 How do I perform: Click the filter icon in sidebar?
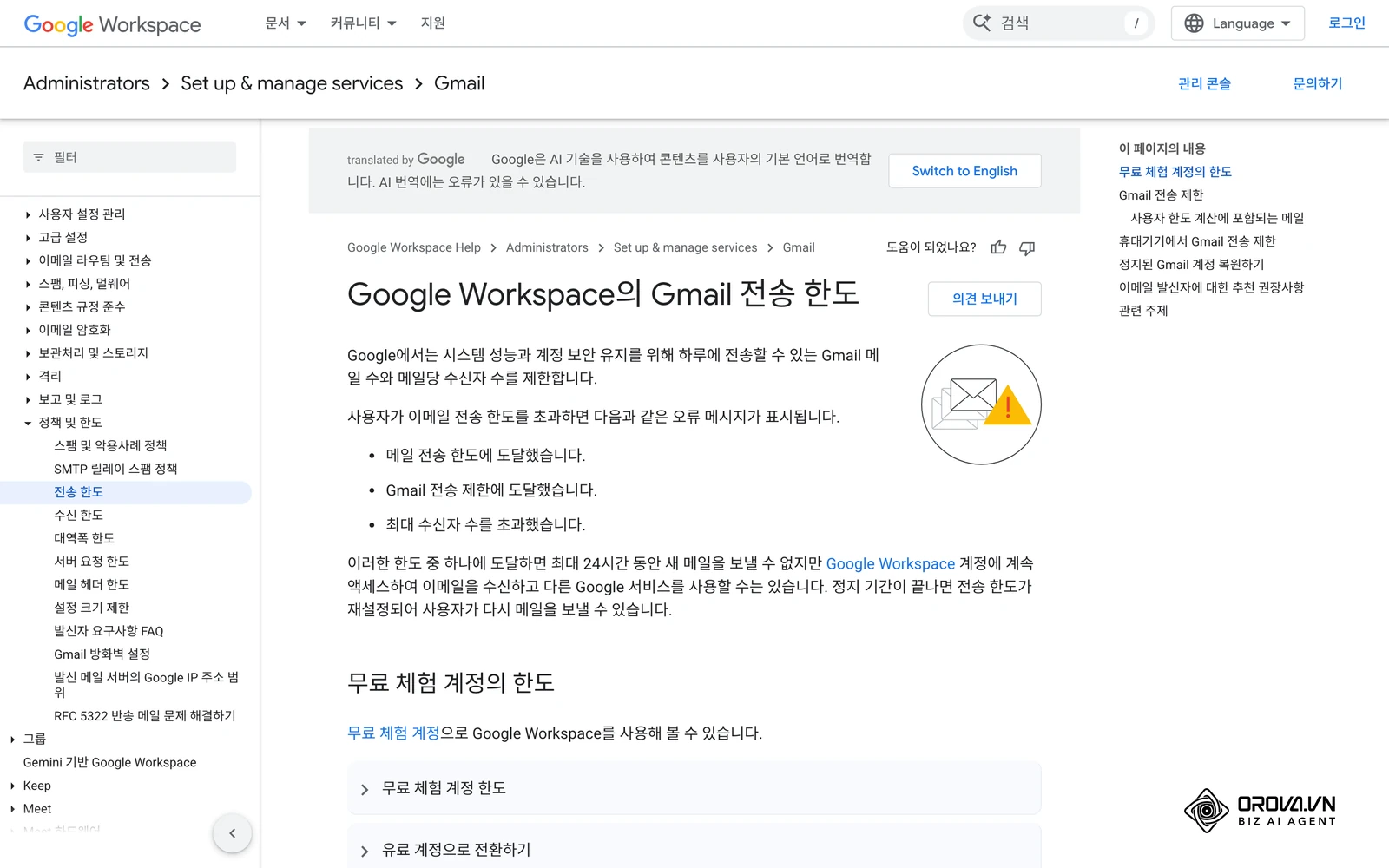(x=38, y=157)
